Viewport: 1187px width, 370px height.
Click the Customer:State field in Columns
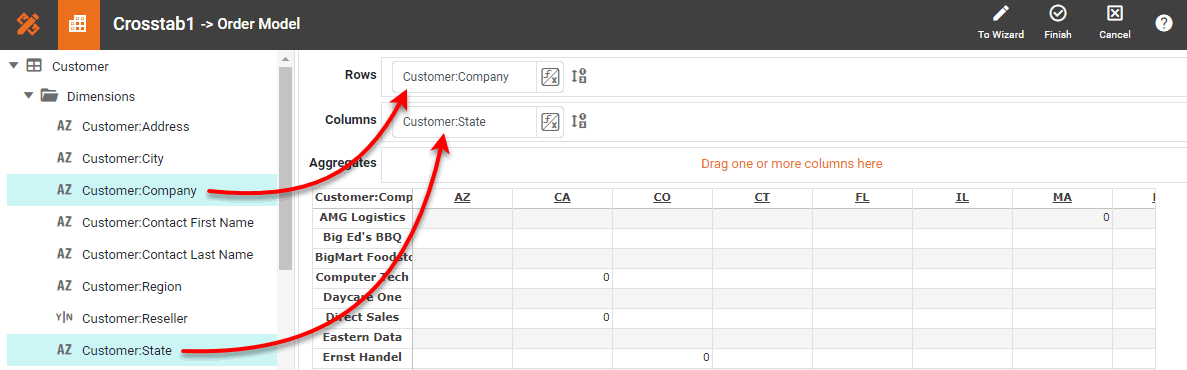coord(465,121)
